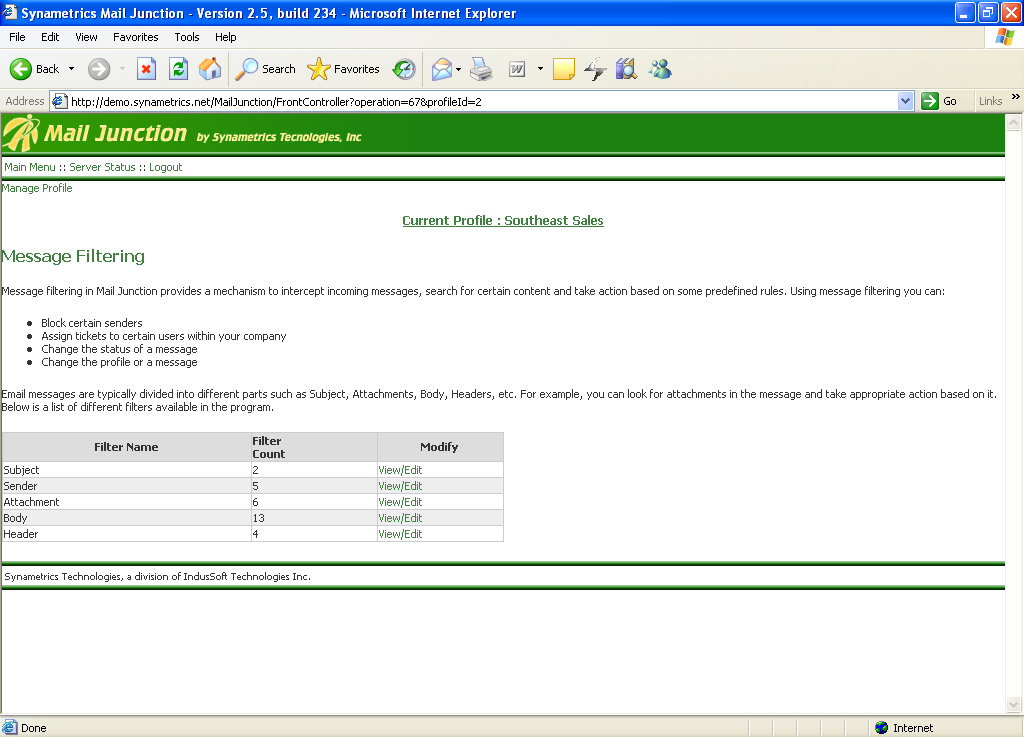Open the Help menu
1024x737 pixels.
225,37
